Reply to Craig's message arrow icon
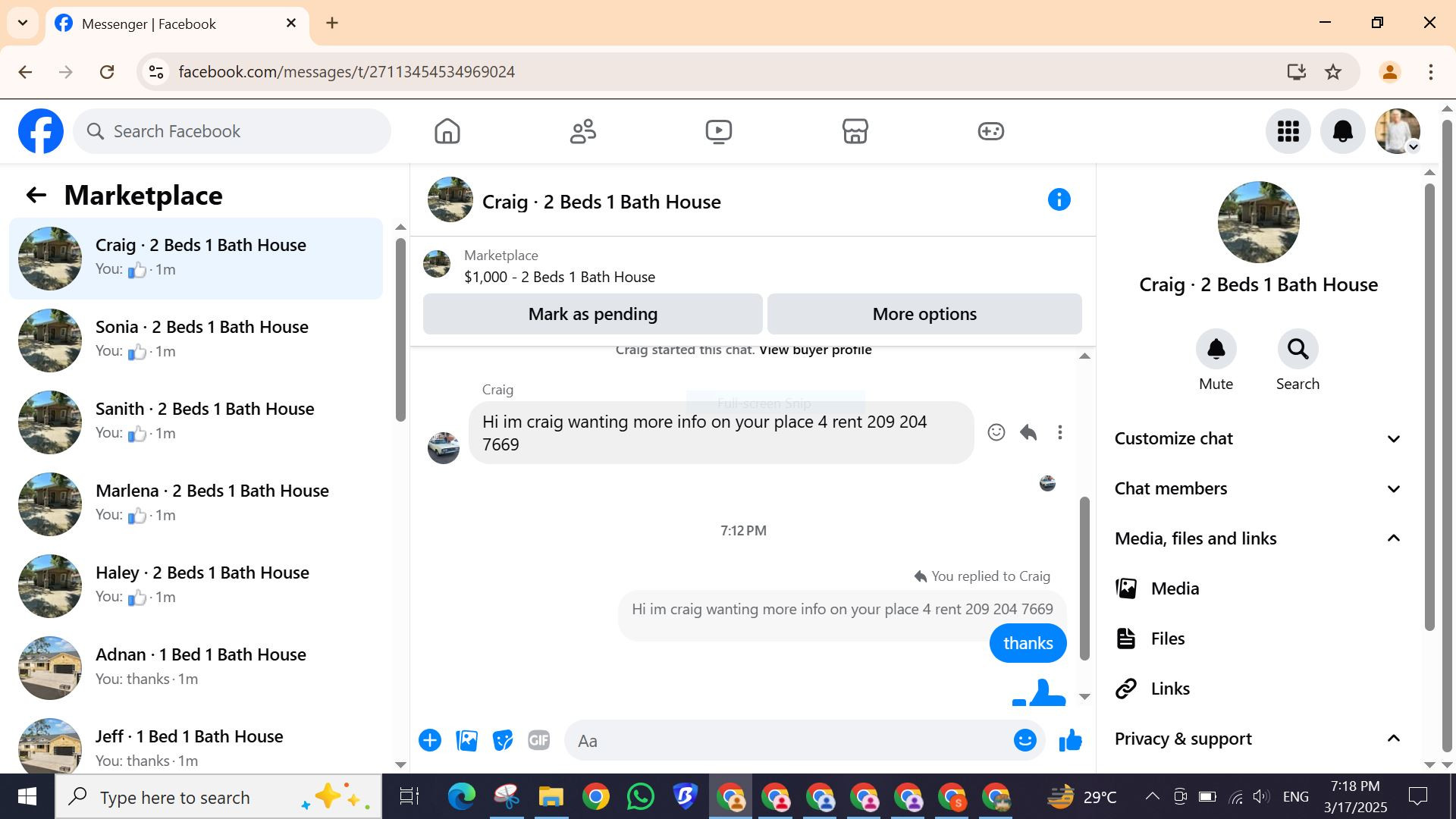The width and height of the screenshot is (1456, 819). (1028, 432)
